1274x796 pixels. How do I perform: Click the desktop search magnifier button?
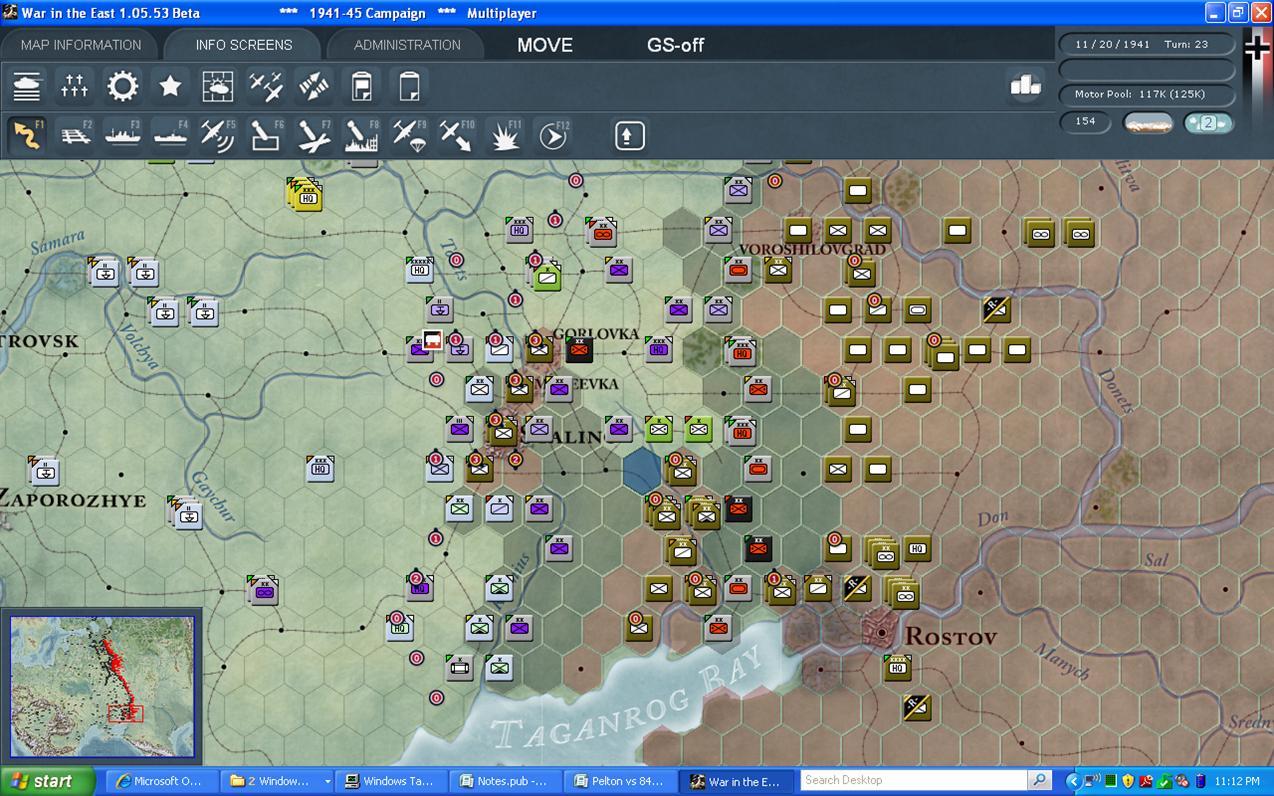1040,780
